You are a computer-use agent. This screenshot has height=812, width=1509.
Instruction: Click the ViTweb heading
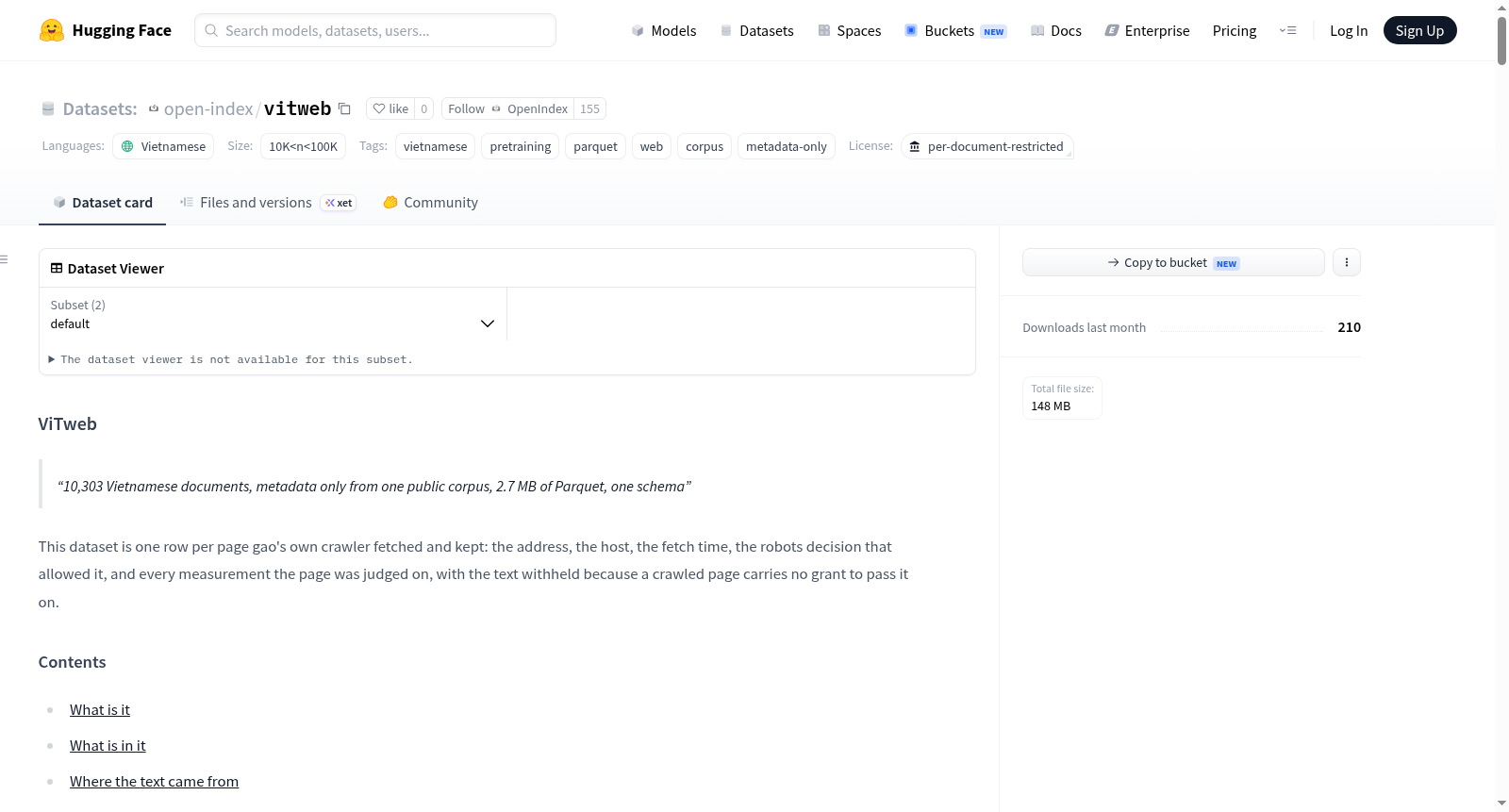pyautogui.click(x=68, y=424)
